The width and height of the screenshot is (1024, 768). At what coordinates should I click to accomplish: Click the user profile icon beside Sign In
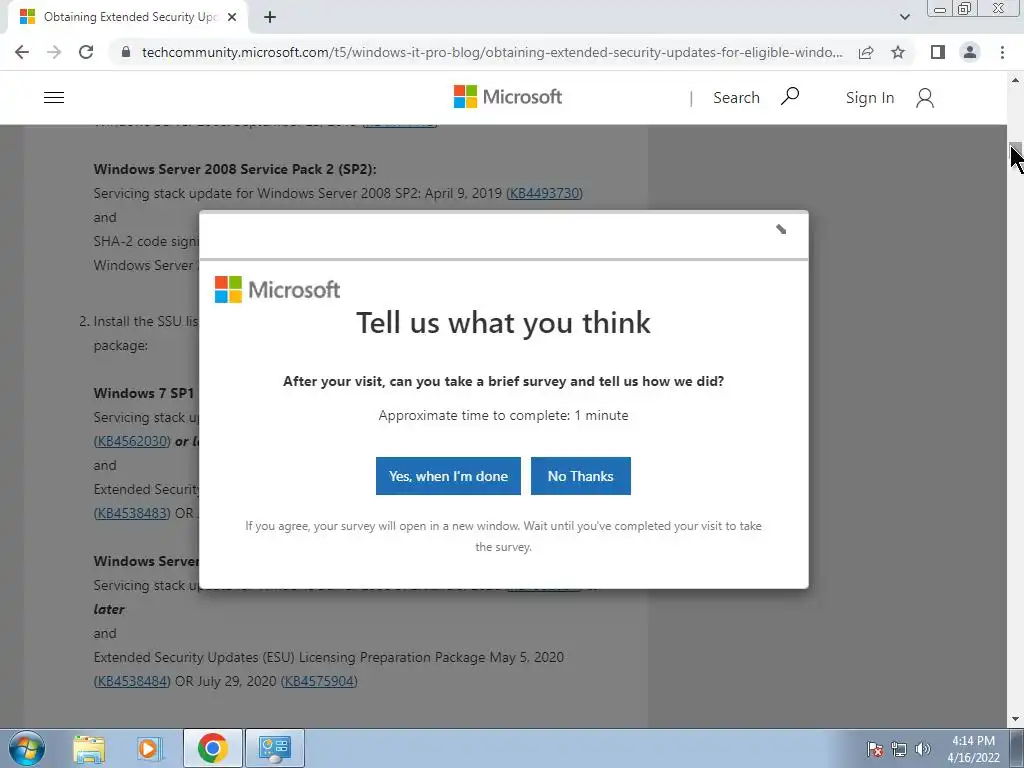tap(925, 98)
